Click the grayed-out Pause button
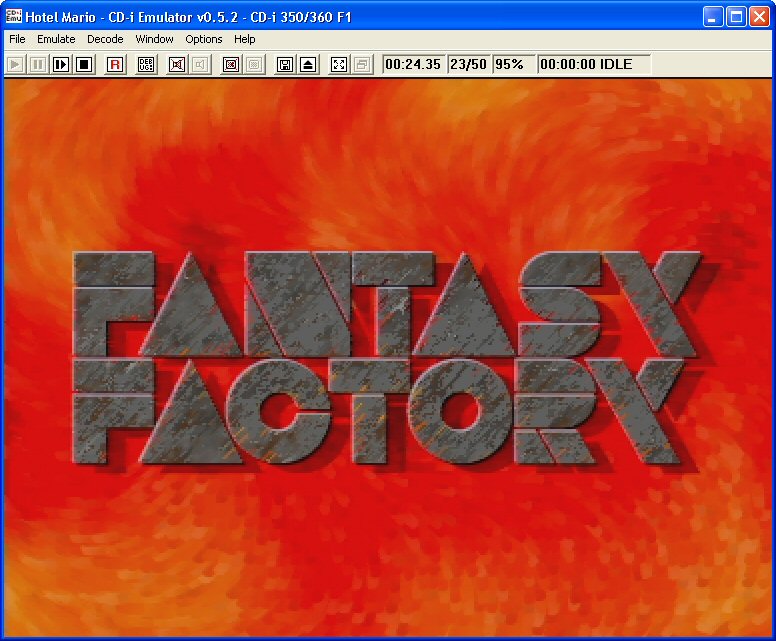Viewport: 776px width, 641px height. click(x=38, y=64)
